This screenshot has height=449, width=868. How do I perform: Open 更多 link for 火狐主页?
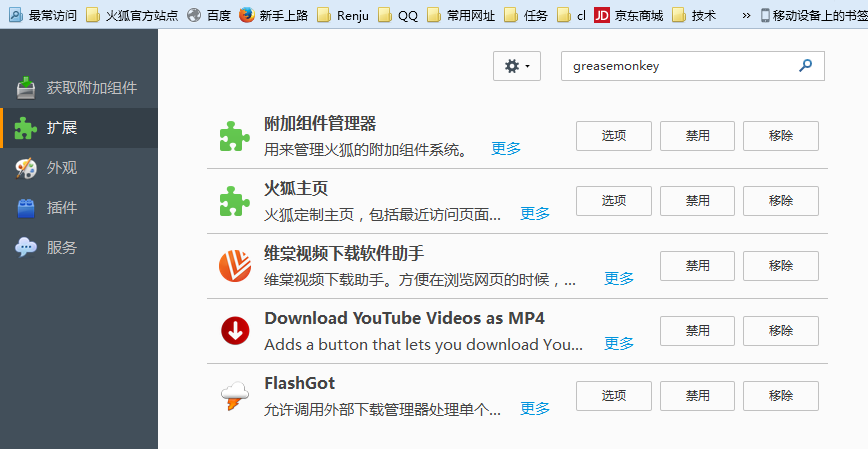point(535,214)
